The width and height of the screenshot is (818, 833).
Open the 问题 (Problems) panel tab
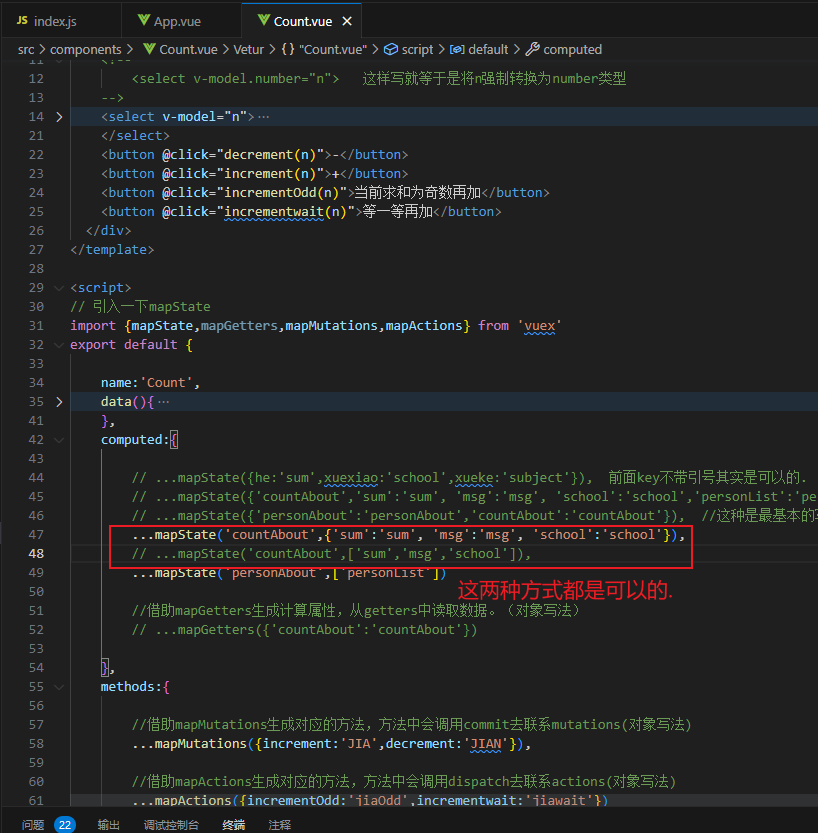coord(33,825)
